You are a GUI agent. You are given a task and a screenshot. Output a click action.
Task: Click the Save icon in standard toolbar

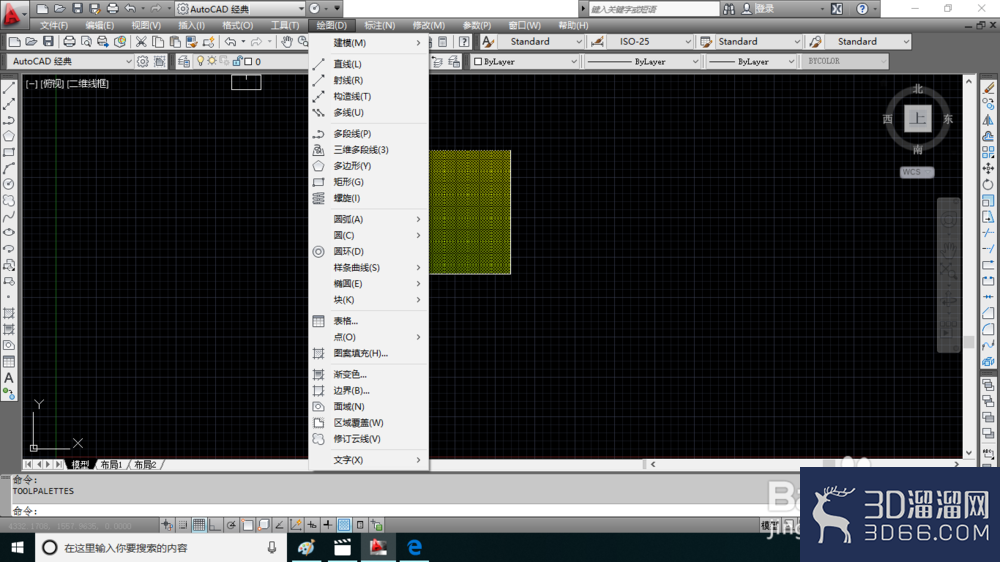(48, 42)
